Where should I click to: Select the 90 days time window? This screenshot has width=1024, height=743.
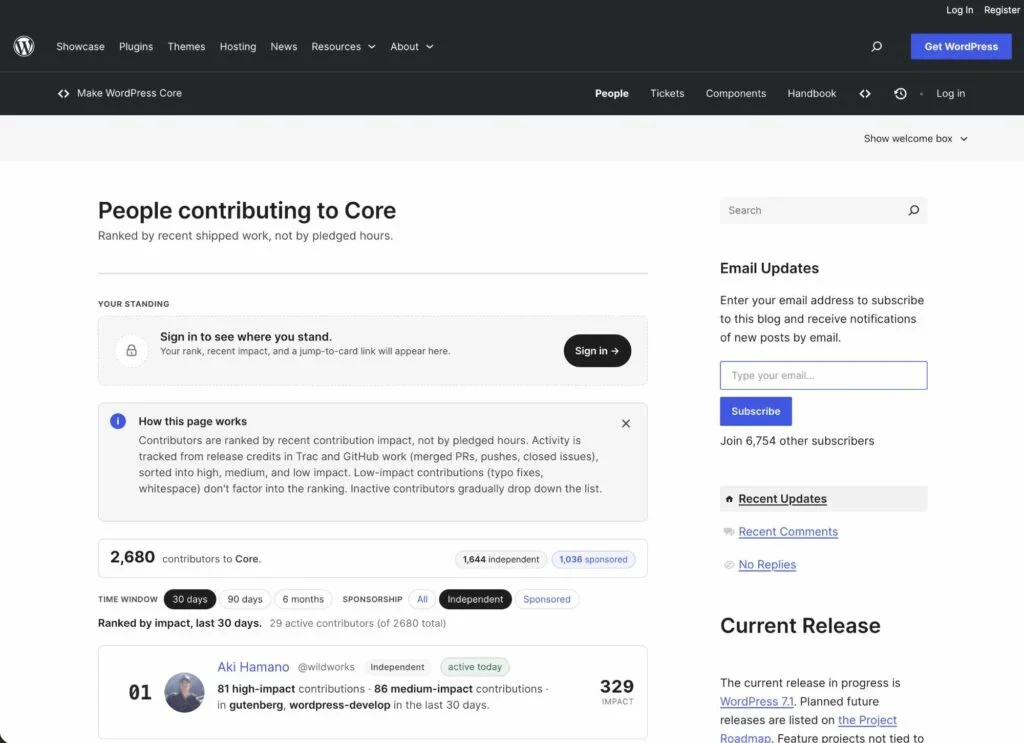click(245, 599)
